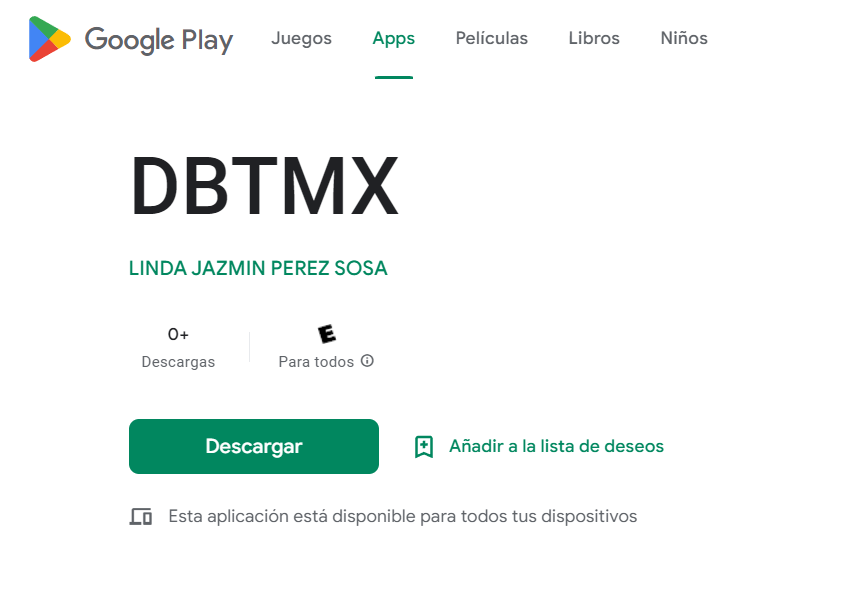
Task: Select the Apps tab
Action: pyautogui.click(x=393, y=38)
